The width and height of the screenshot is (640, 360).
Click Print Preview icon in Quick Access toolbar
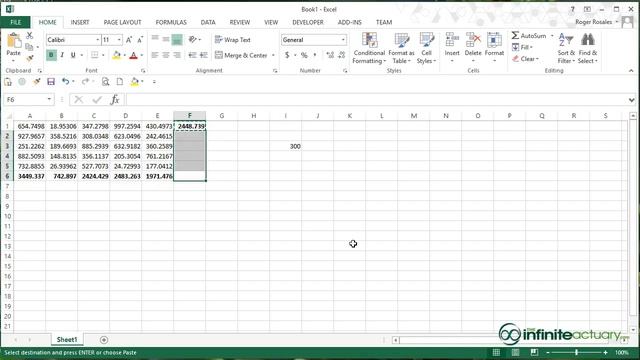[105, 82]
